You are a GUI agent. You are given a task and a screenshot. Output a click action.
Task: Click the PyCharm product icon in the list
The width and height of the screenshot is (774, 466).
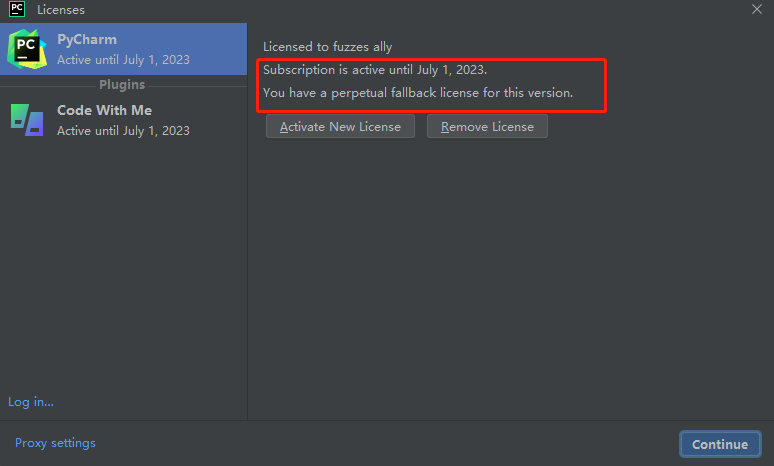point(27,49)
